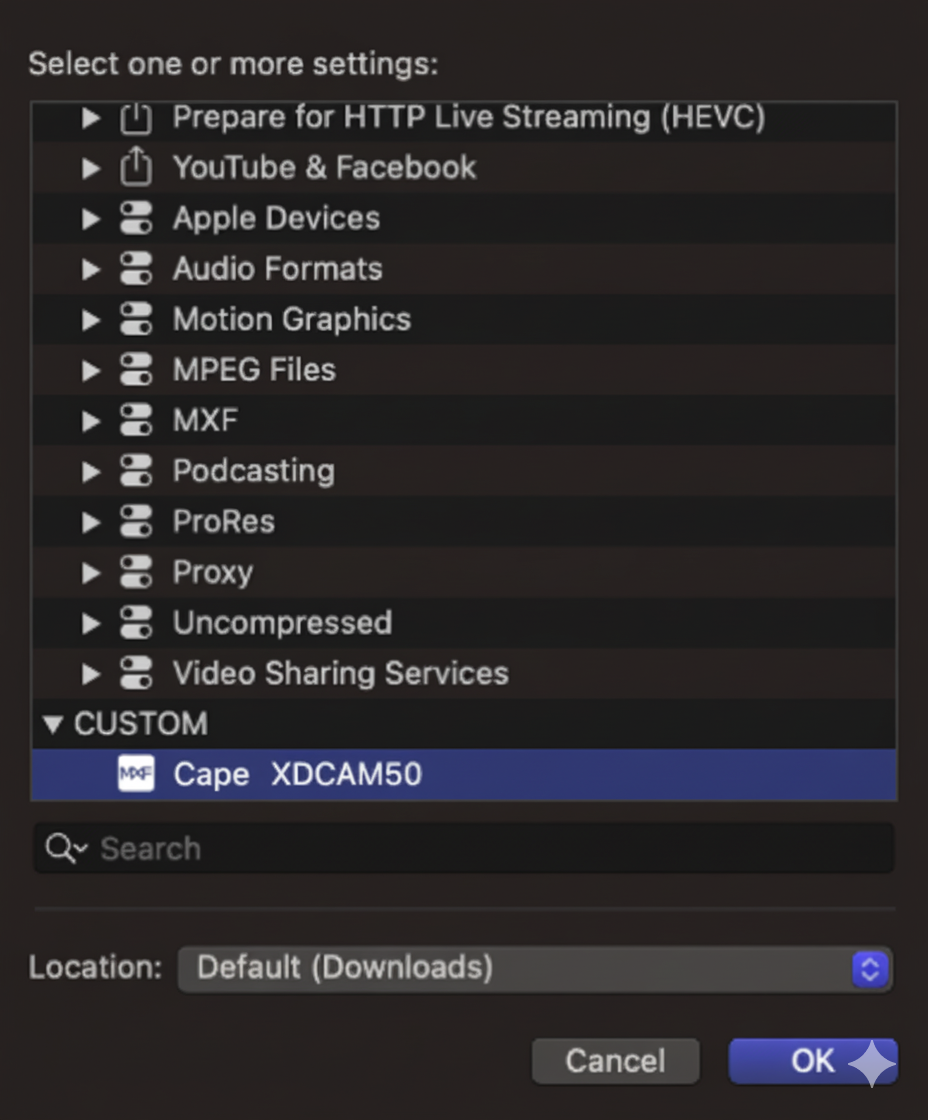Image resolution: width=928 pixels, height=1120 pixels.
Task: Click the search scope chevron in the search bar
Action: pos(76,848)
